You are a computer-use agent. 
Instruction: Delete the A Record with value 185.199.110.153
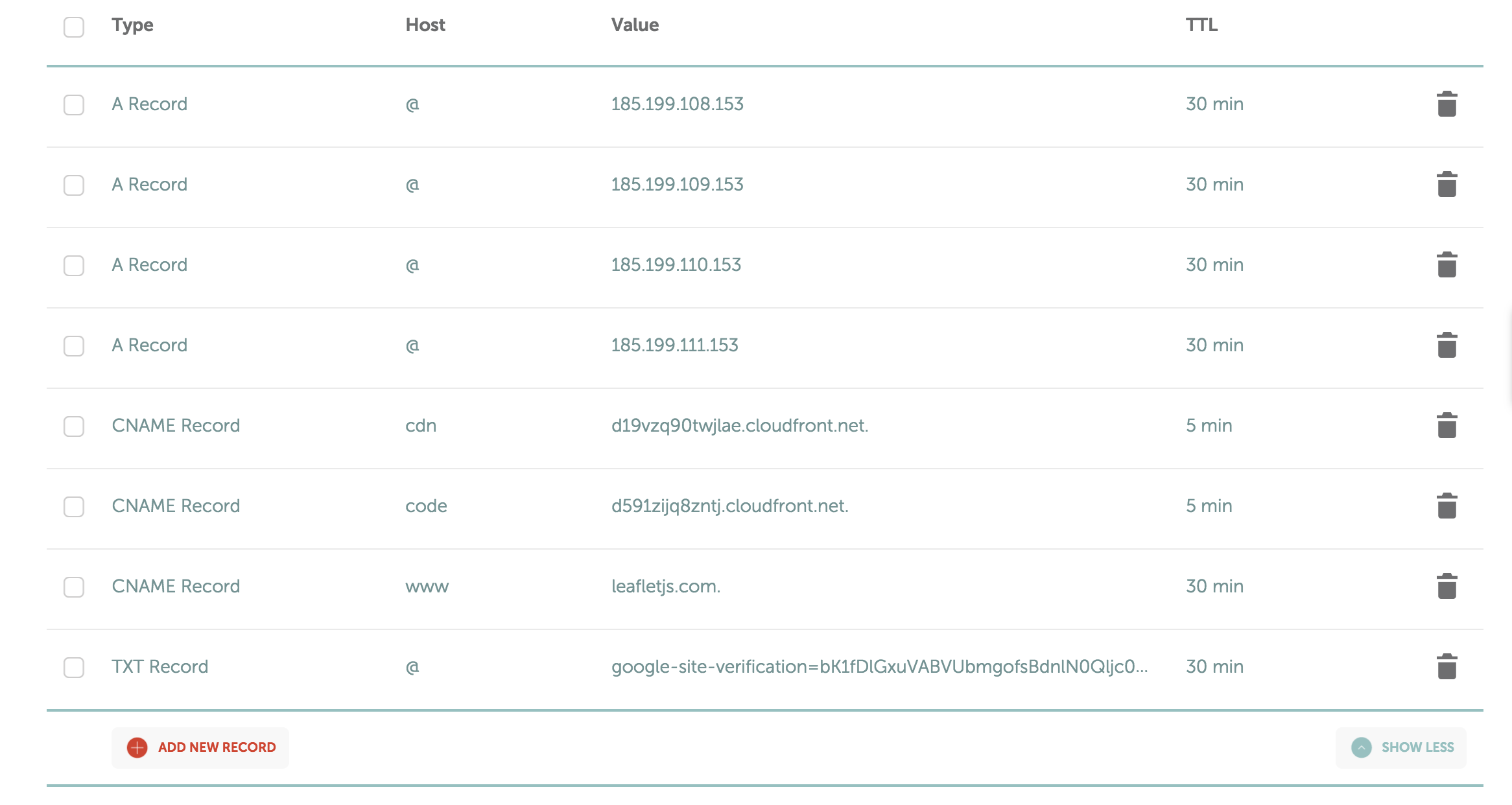[x=1446, y=264]
